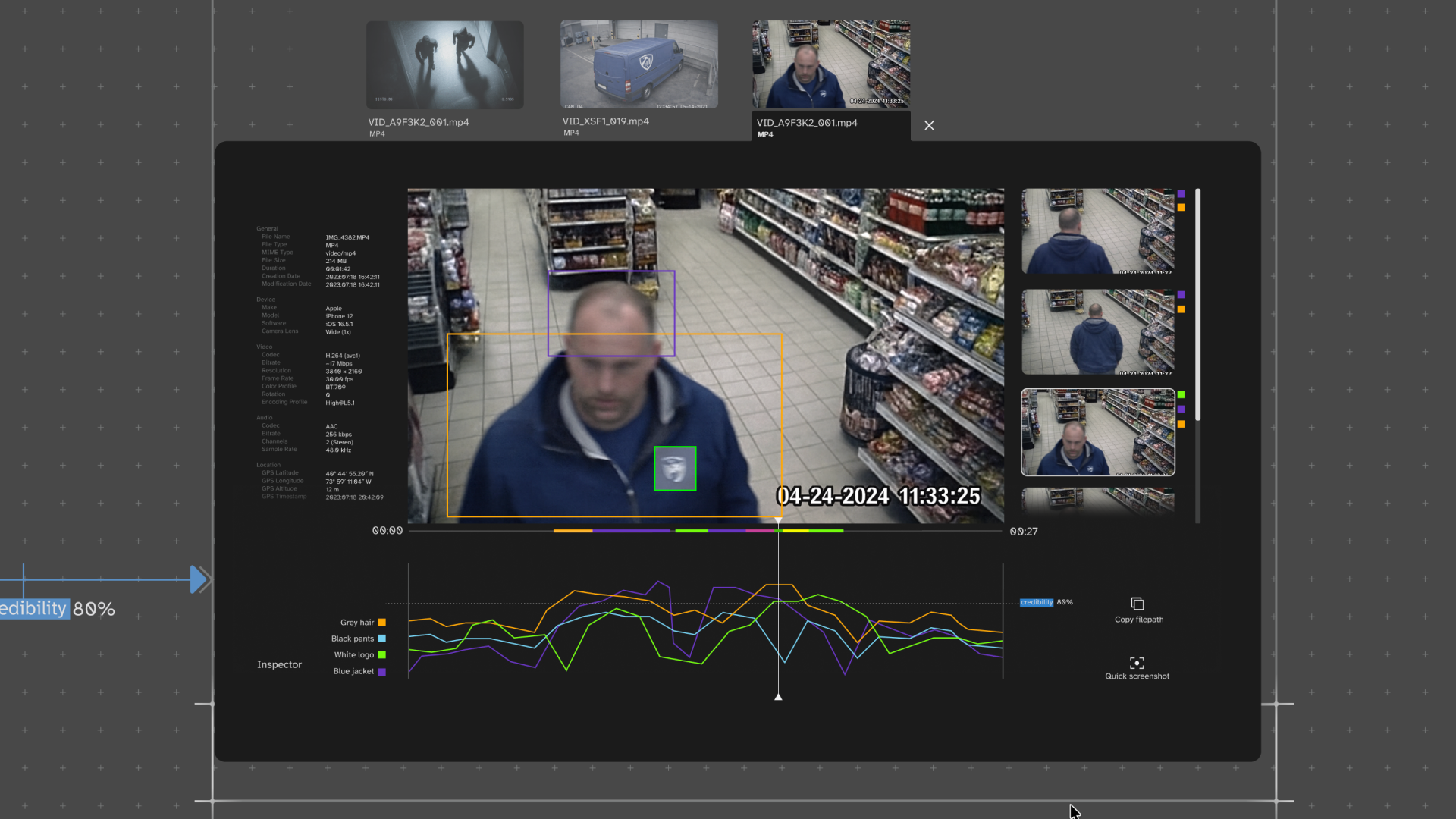
Task: Toggle the Grey hair orange legend swatch
Action: pyautogui.click(x=382, y=623)
